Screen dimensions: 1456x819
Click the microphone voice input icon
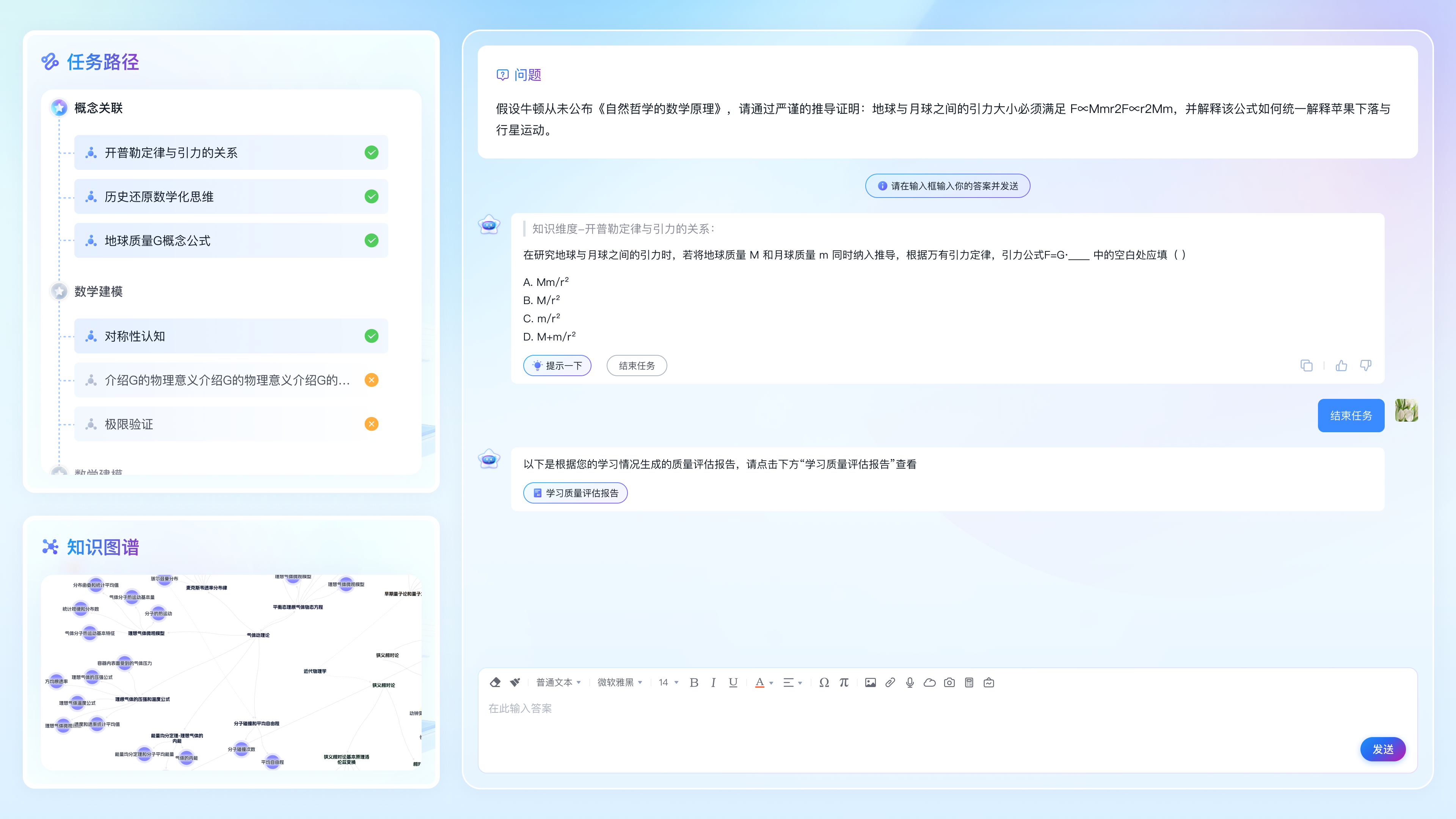[910, 682]
